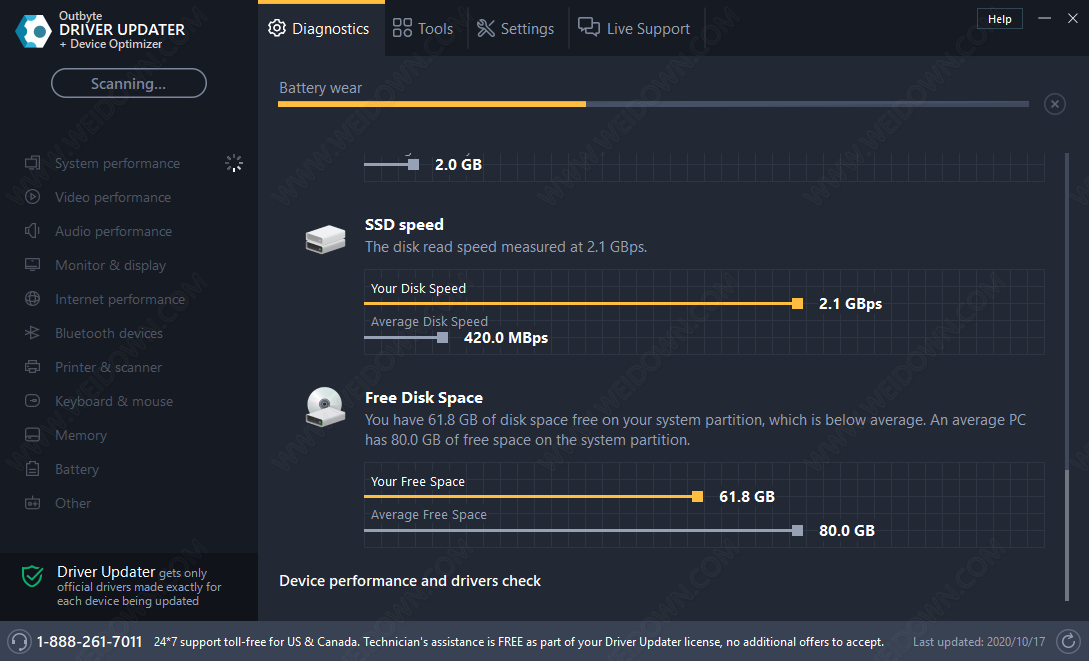Click the spinning loader beside System performance
1089x661 pixels.
tap(234, 163)
